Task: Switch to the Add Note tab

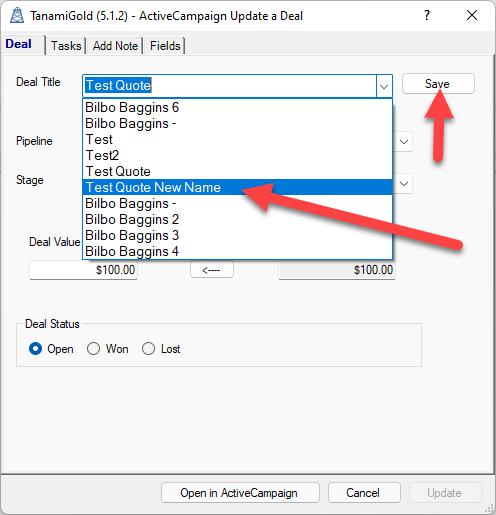Action: 115,46
